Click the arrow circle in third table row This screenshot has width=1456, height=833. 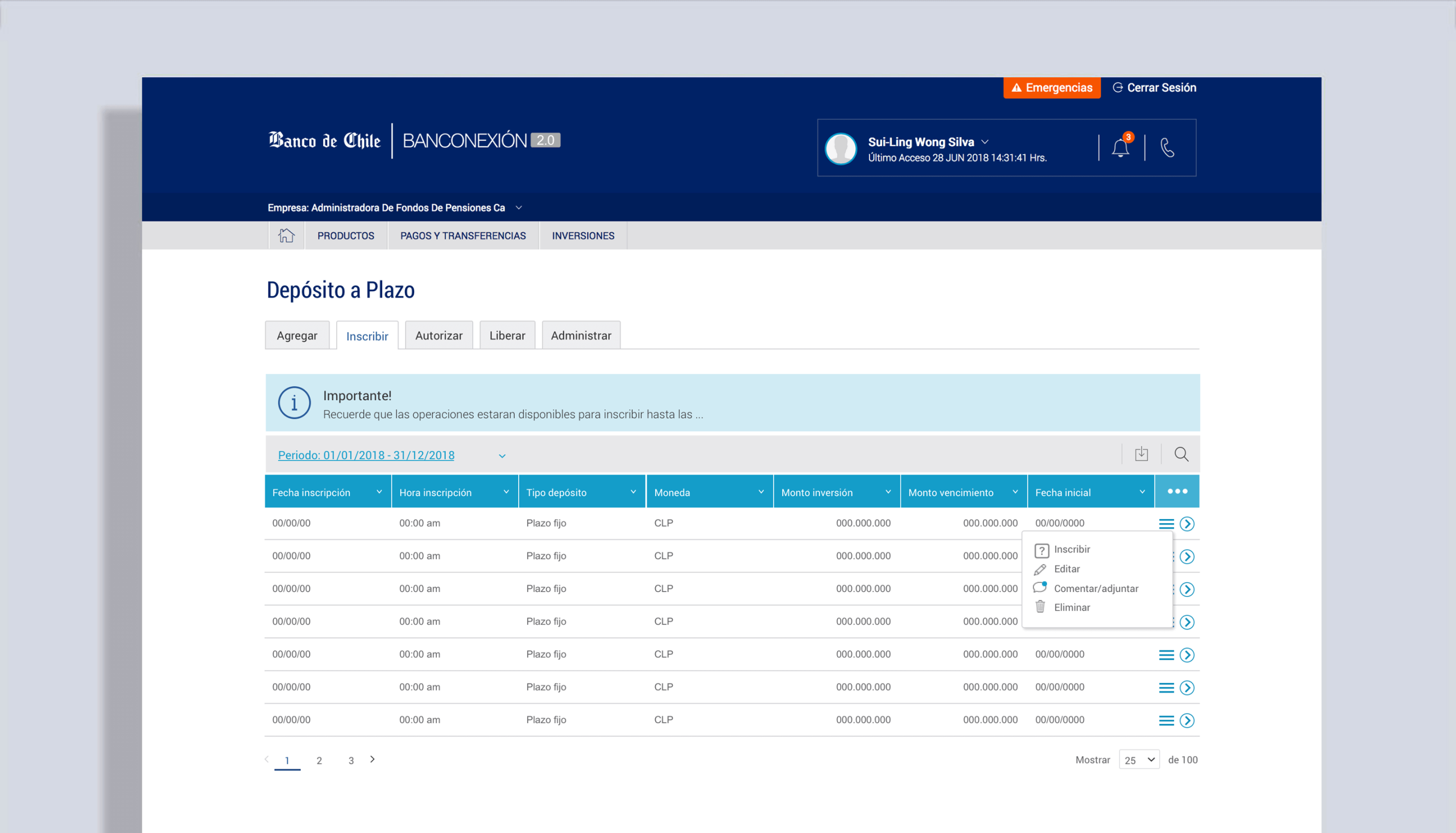tap(1187, 589)
